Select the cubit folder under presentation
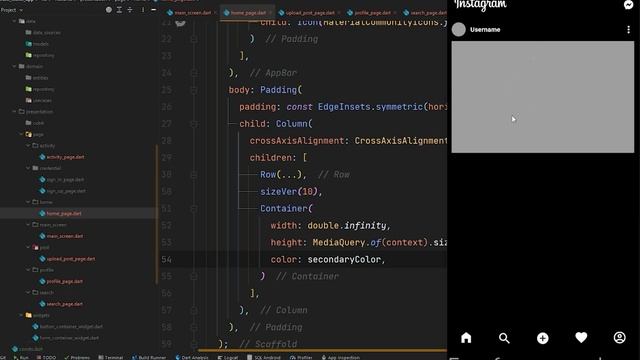Viewport: 640px width, 360px height. 35,122
